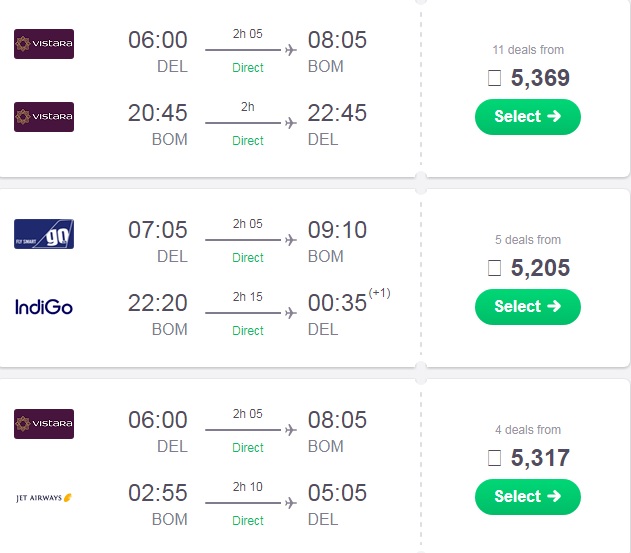Open the 5 deals from text
The image size is (631, 553).
tap(528, 240)
